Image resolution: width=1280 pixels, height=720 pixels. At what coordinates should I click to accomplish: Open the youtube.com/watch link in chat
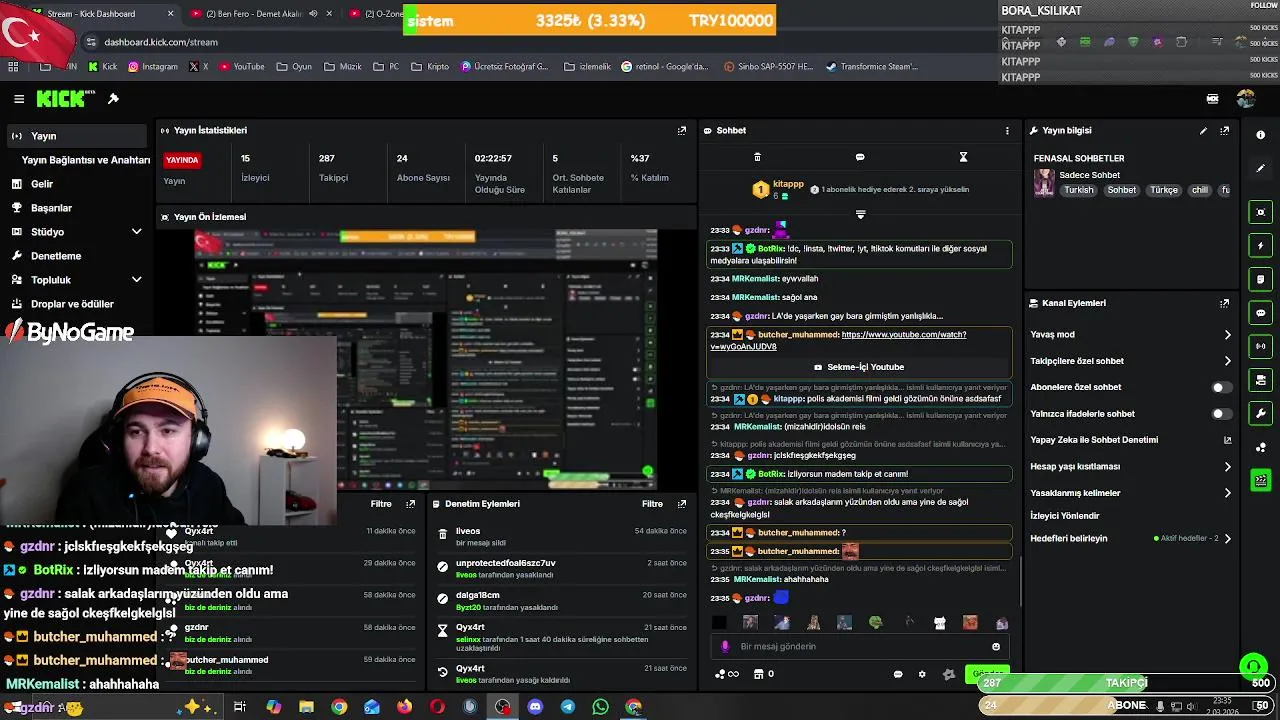click(x=838, y=341)
